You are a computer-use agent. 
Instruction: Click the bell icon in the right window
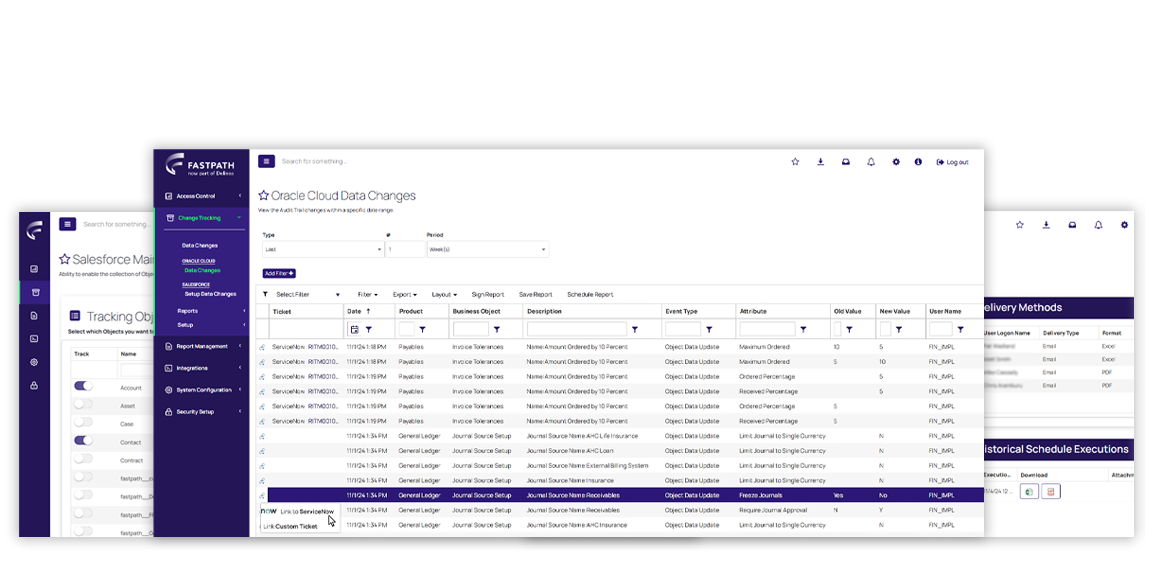point(1098,225)
